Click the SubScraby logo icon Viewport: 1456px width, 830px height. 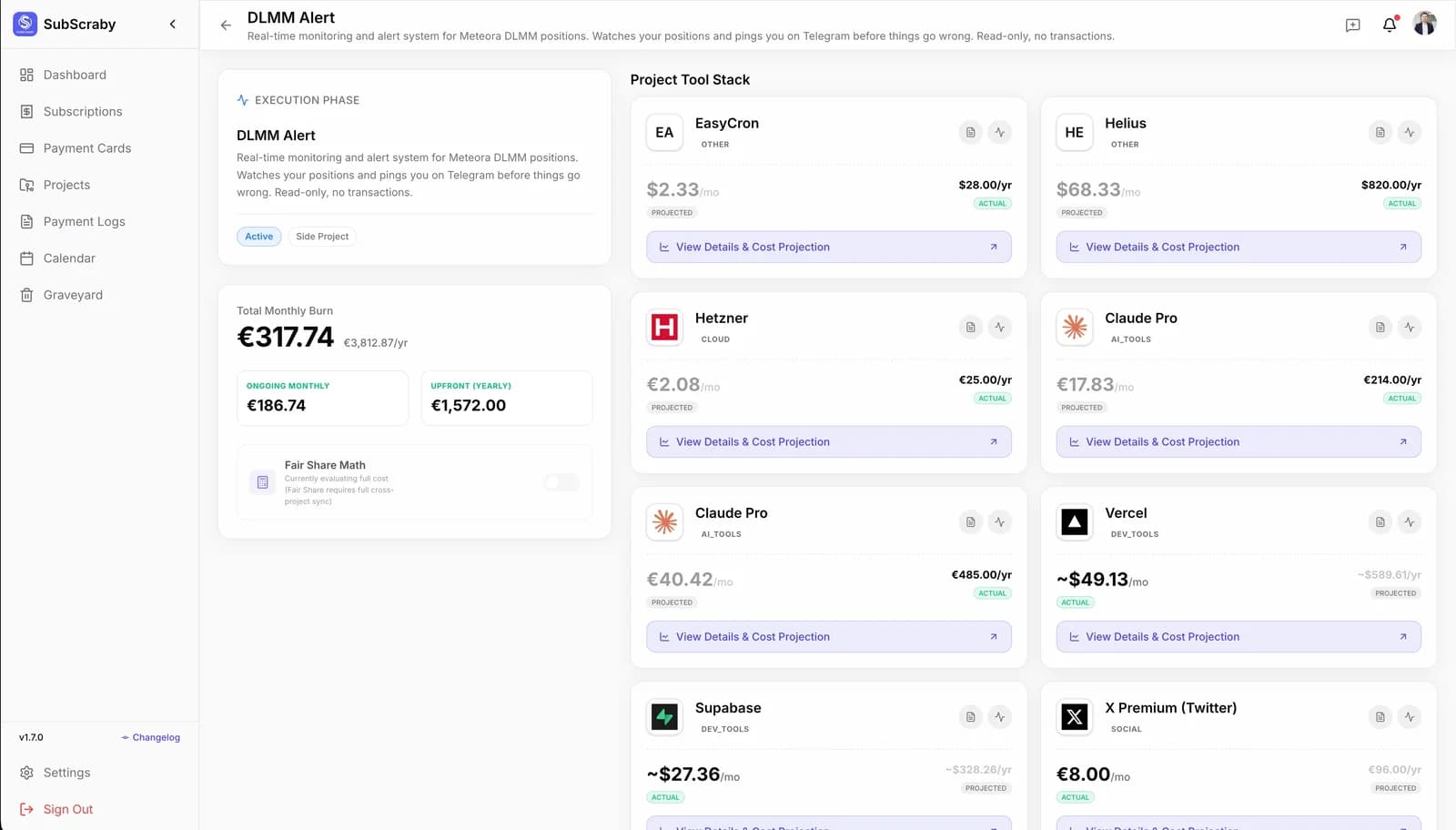(x=25, y=24)
